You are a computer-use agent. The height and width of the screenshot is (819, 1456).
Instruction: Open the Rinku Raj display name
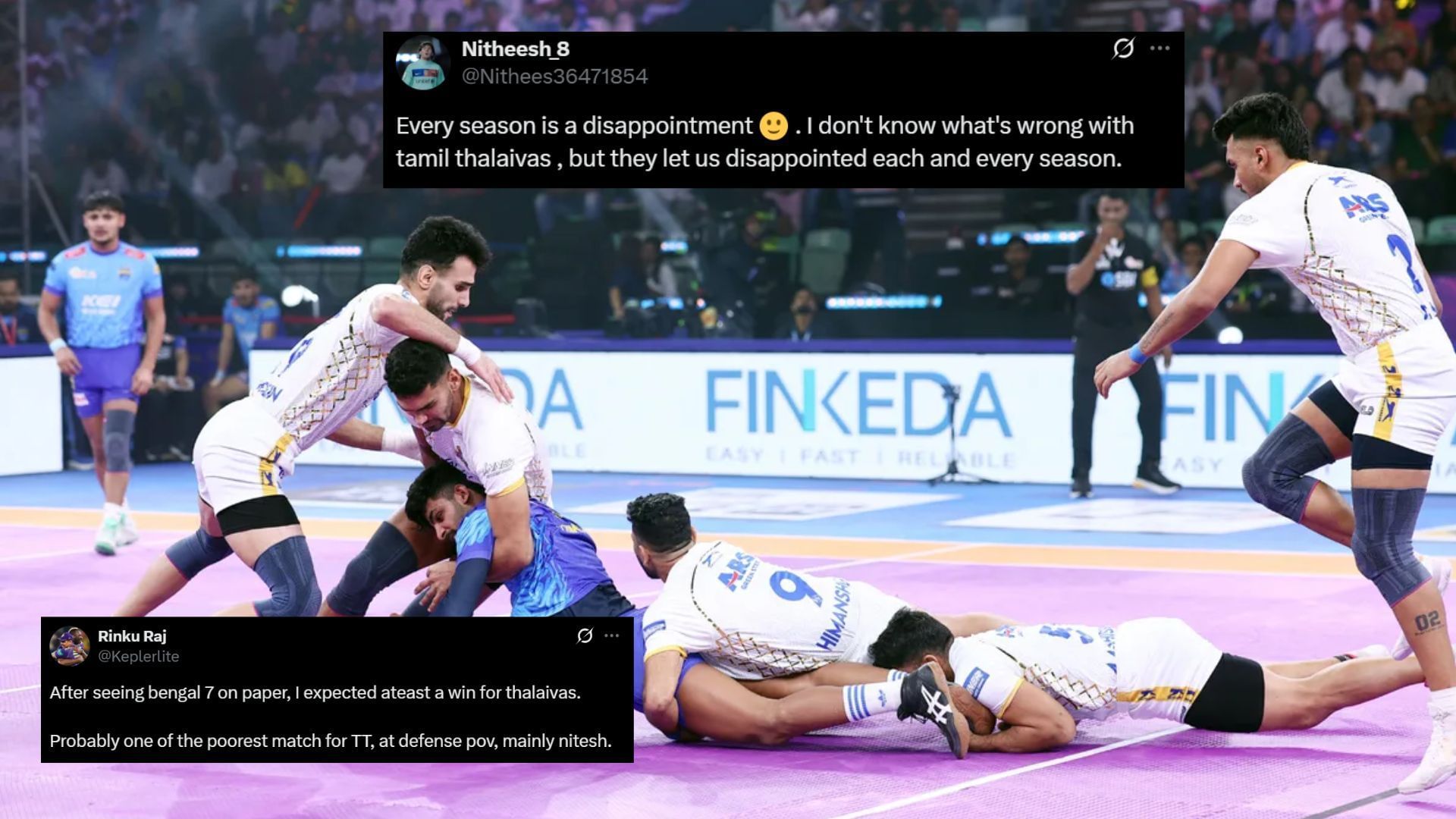coord(132,636)
